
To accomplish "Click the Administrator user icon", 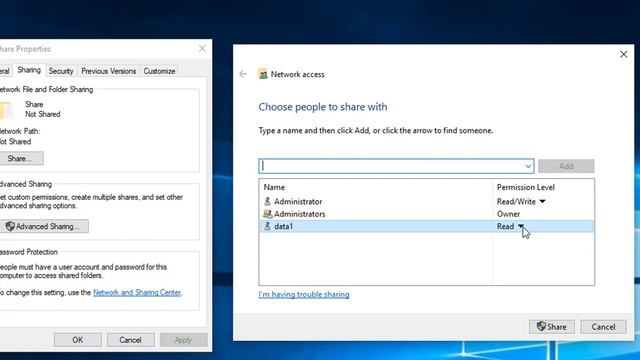I will [x=267, y=201].
